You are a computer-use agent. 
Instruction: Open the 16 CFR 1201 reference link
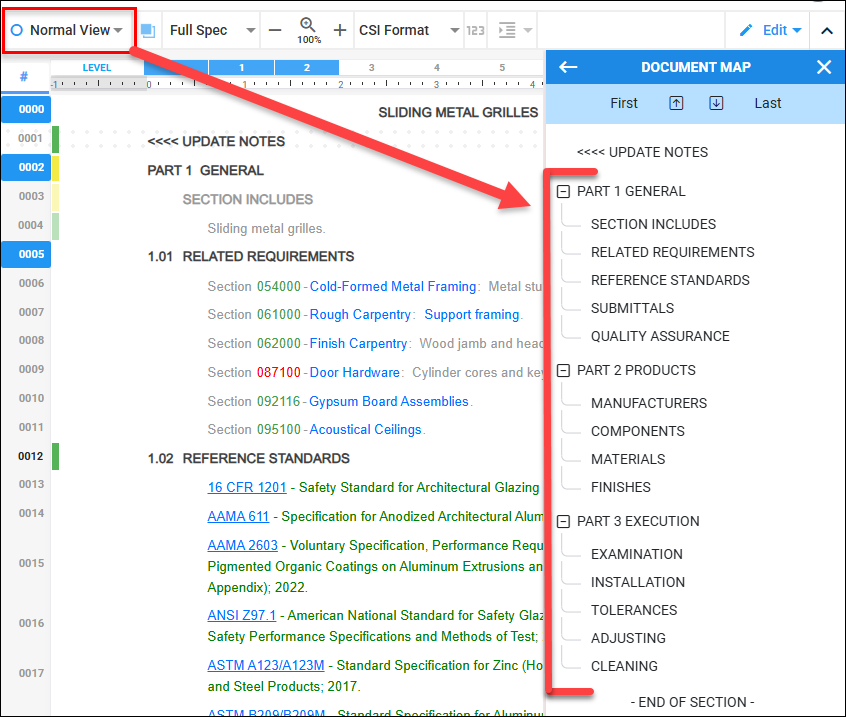247,488
